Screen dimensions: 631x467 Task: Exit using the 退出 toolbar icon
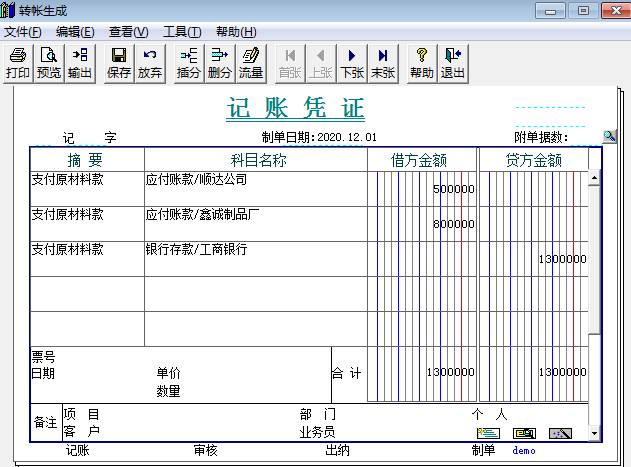(x=453, y=63)
